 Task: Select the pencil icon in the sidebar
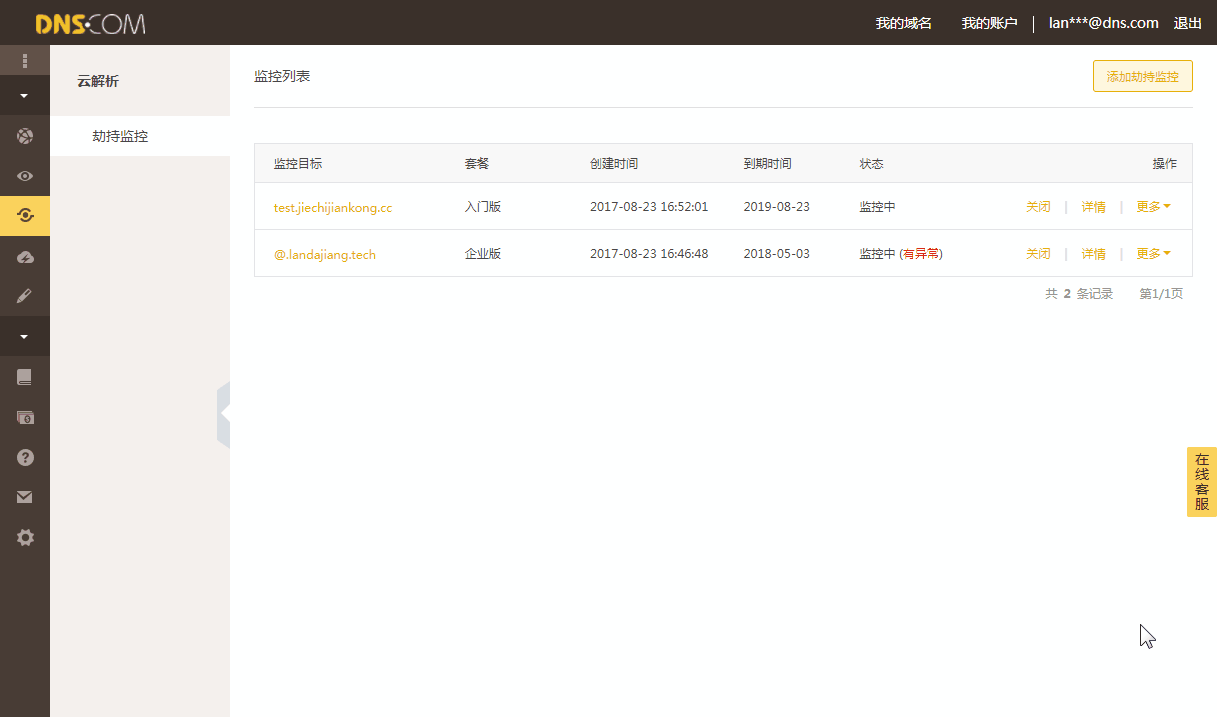pyautogui.click(x=25, y=297)
